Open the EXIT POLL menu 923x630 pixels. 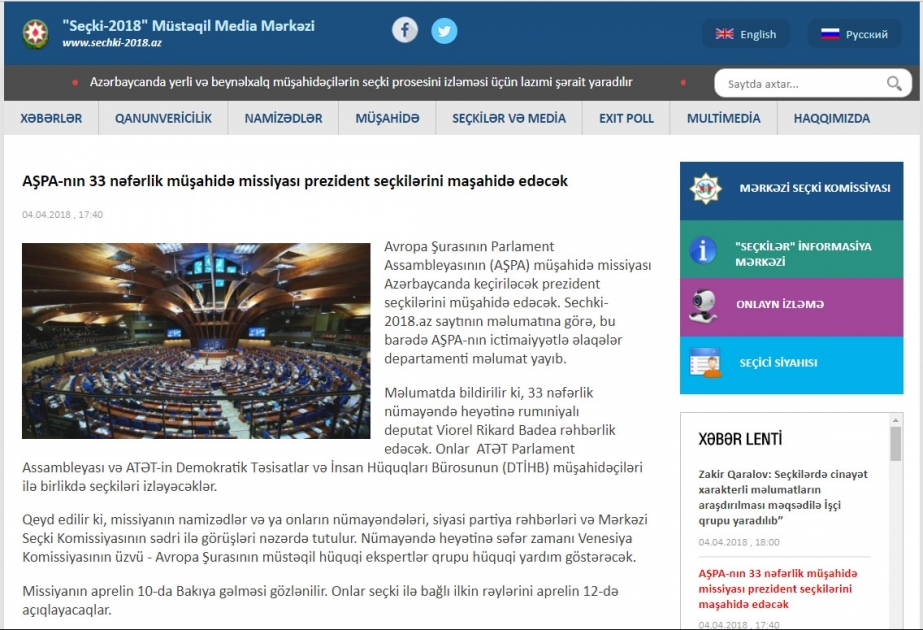pyautogui.click(x=626, y=118)
